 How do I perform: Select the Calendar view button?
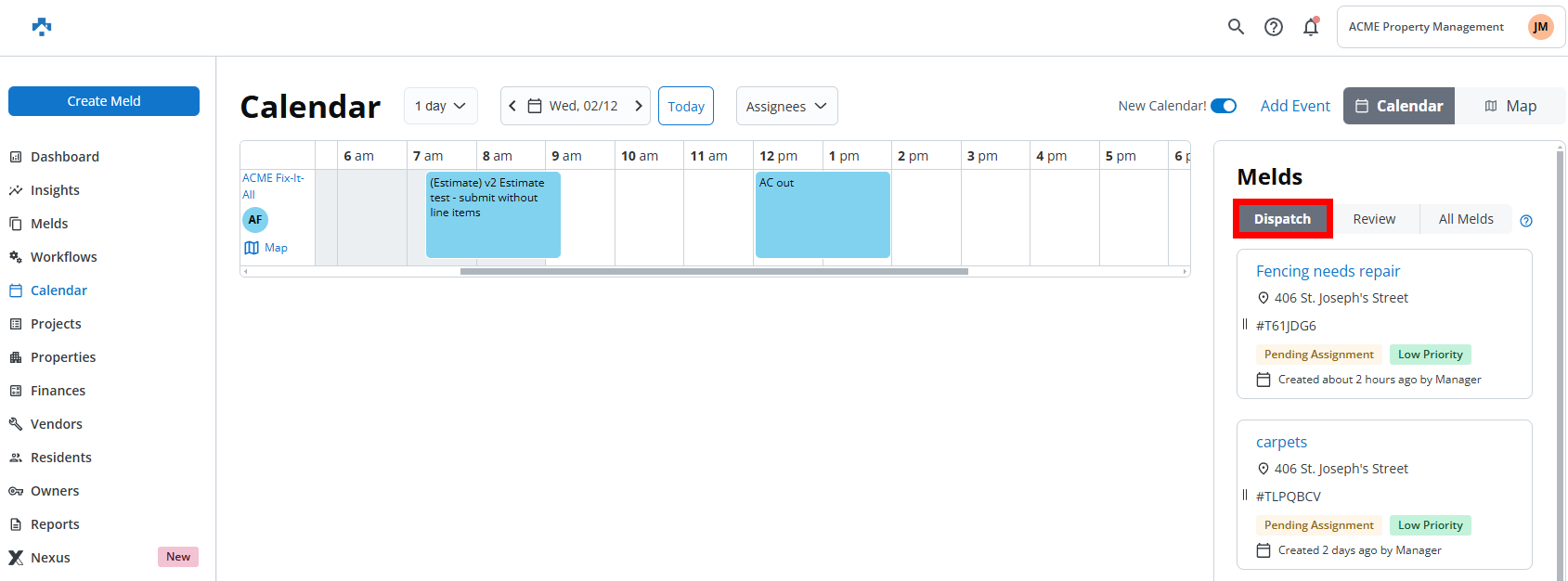point(1399,106)
